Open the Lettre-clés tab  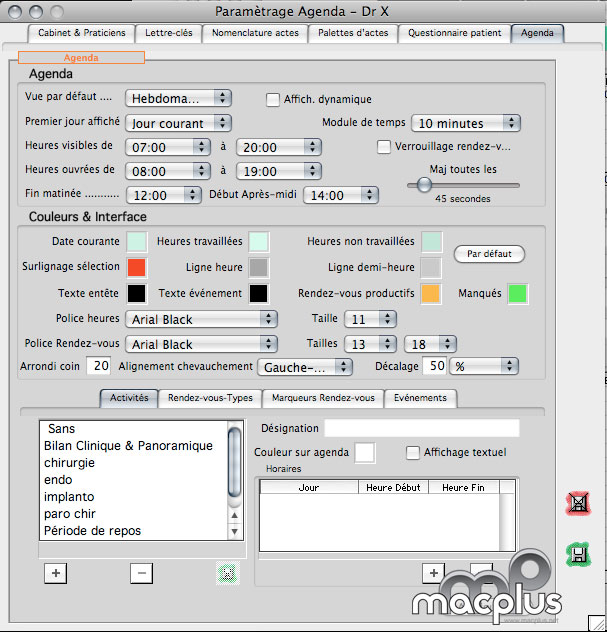pos(168,33)
